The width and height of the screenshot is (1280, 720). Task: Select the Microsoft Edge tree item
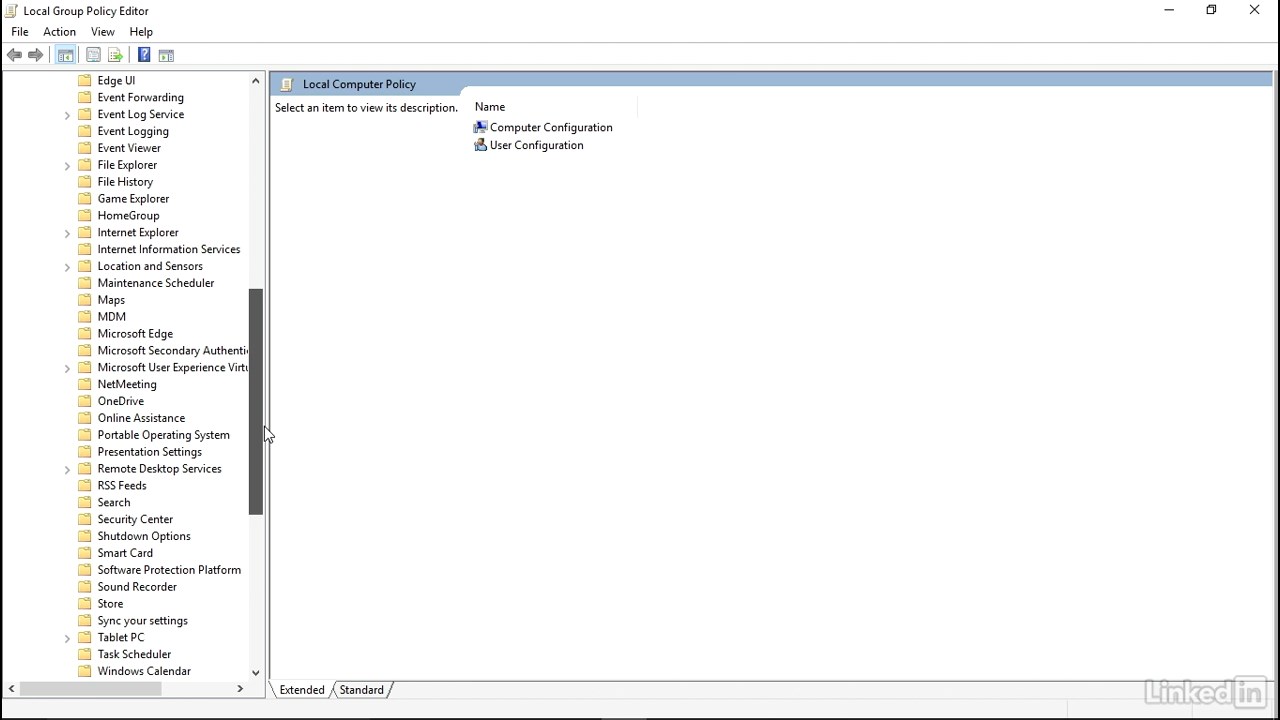tap(135, 334)
